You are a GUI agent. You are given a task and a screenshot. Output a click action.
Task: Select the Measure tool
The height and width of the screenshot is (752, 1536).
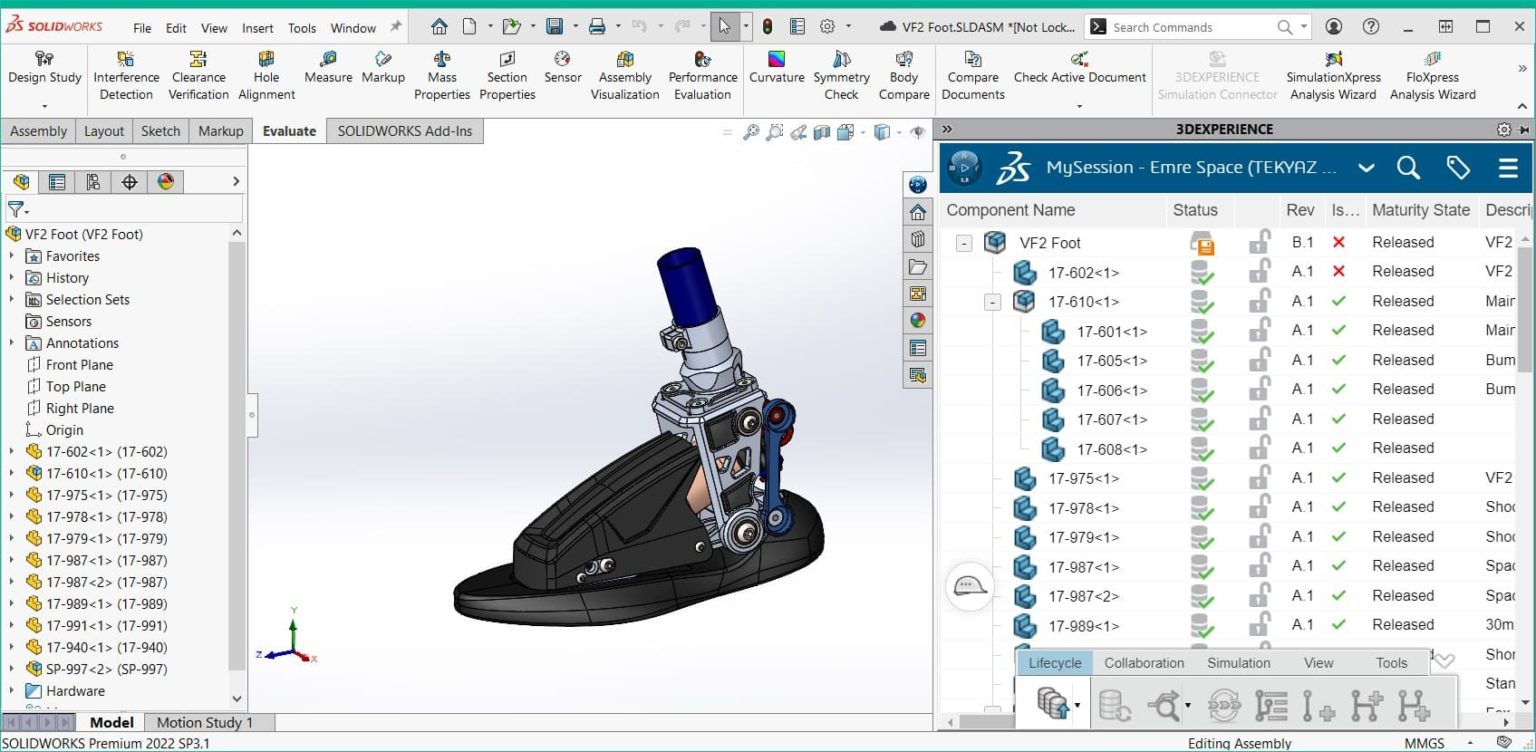(327, 70)
